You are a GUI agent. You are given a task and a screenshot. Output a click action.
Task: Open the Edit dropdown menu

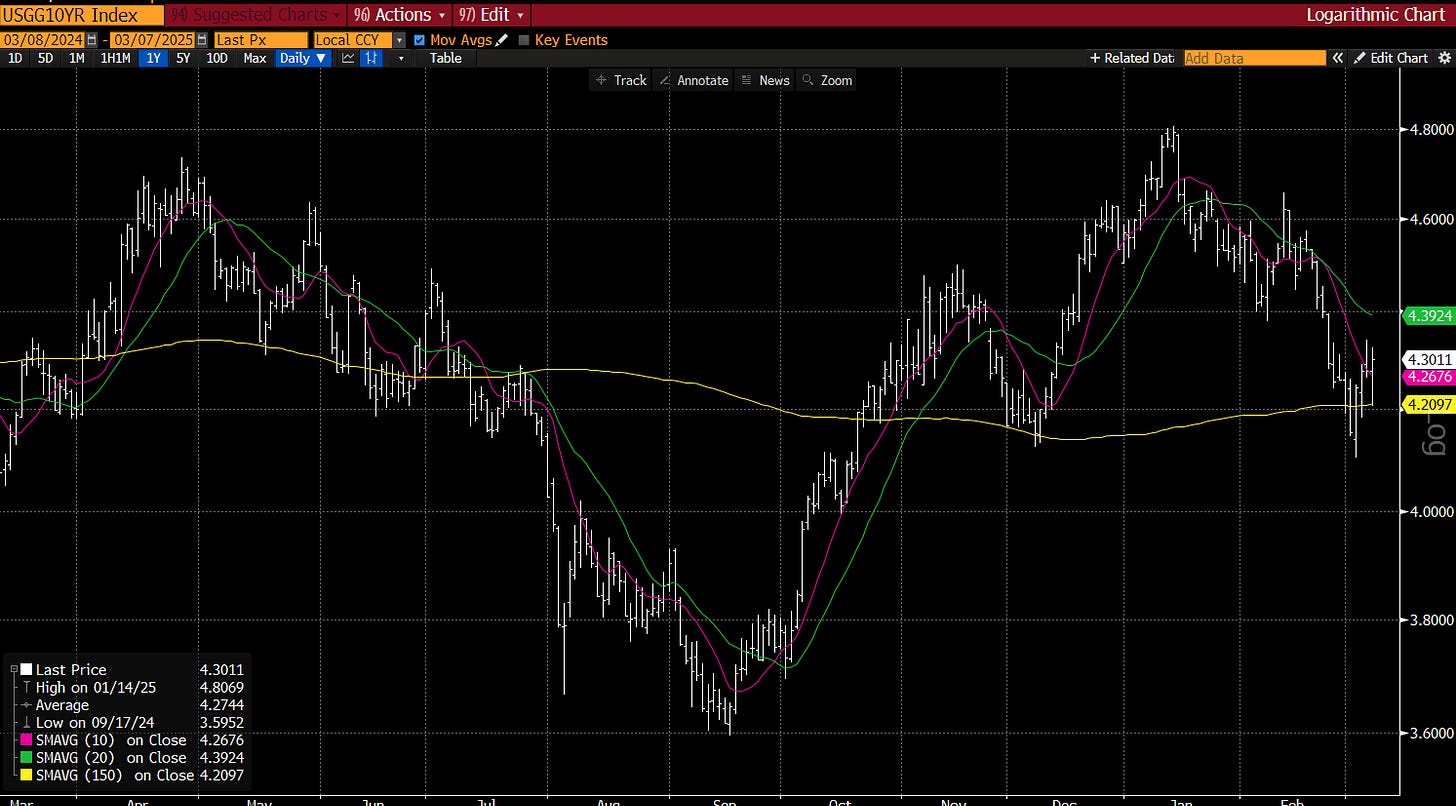tap(491, 15)
